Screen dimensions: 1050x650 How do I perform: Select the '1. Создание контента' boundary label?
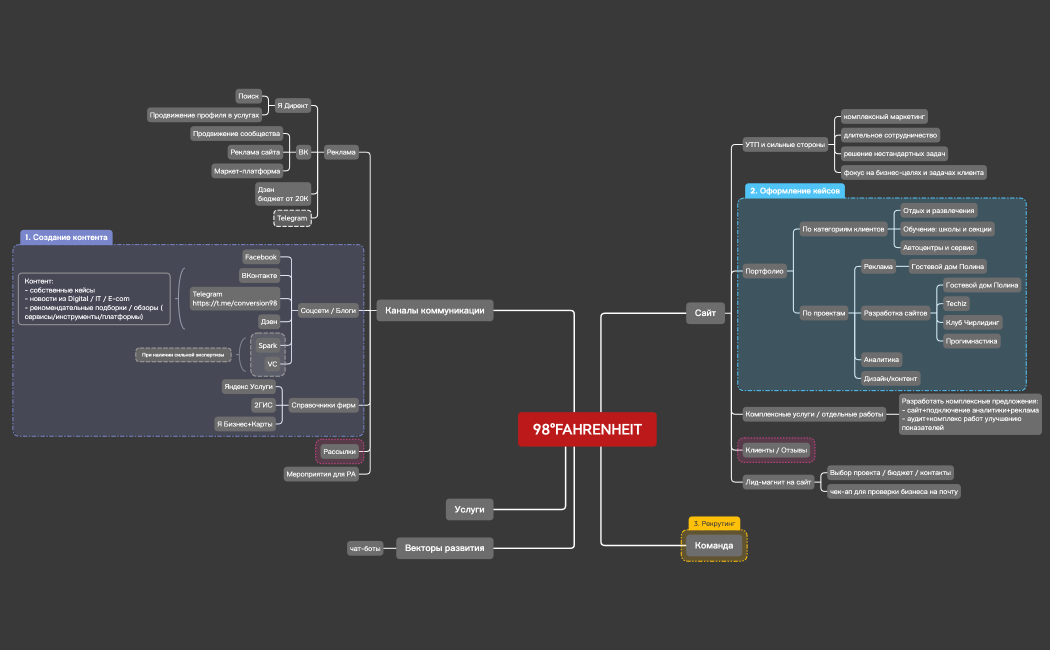66,238
